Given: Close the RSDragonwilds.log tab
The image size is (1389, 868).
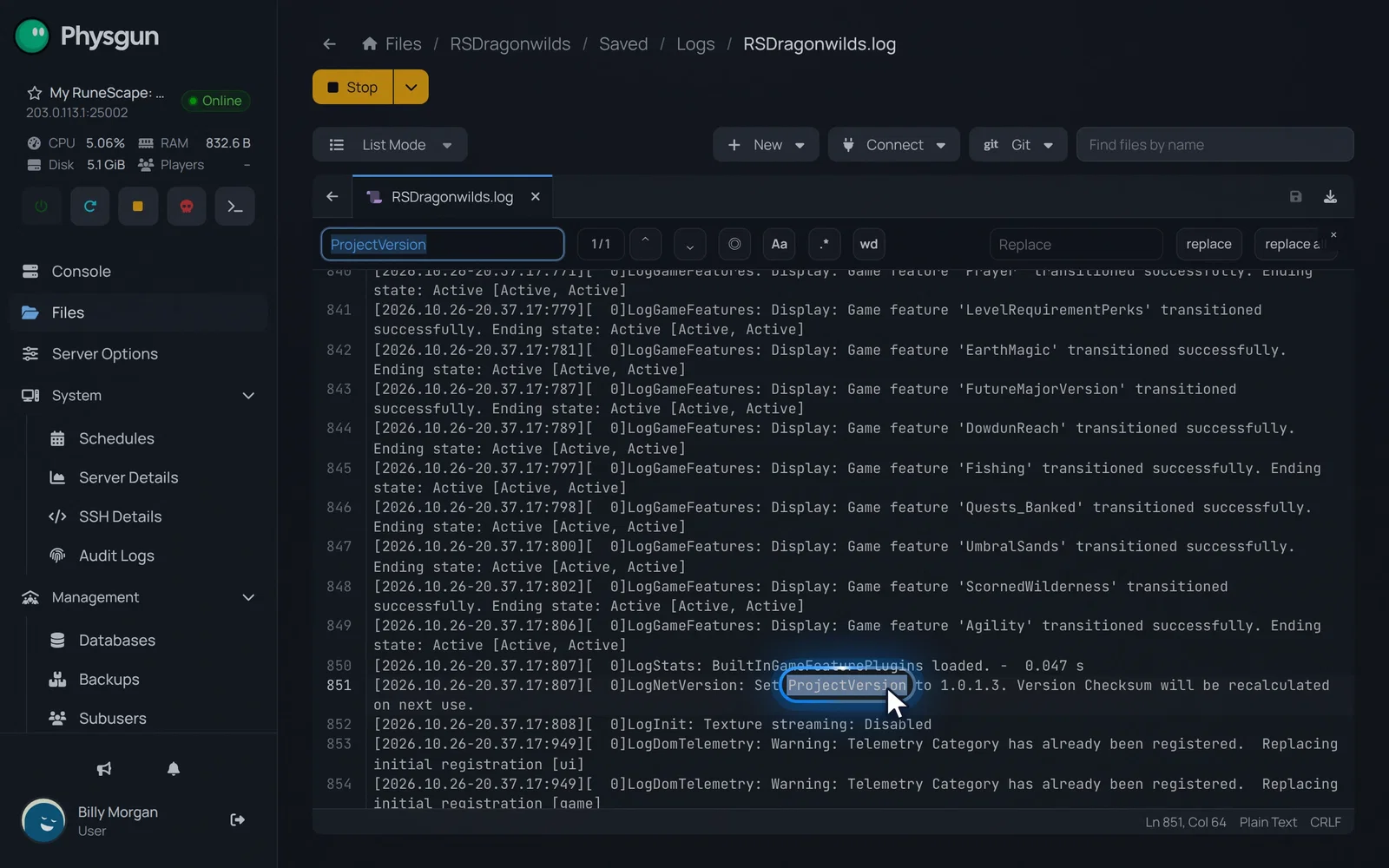Looking at the screenshot, I should tap(536, 197).
